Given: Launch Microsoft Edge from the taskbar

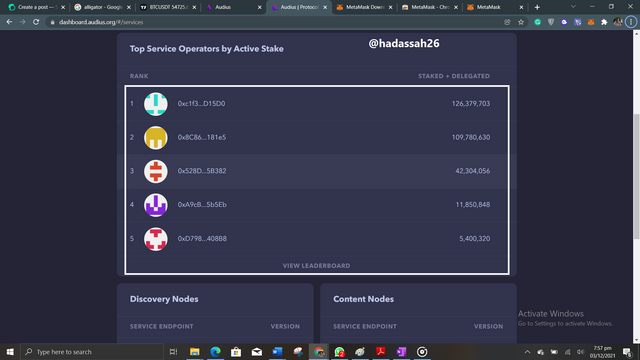Looking at the screenshot, I should coord(216,351).
